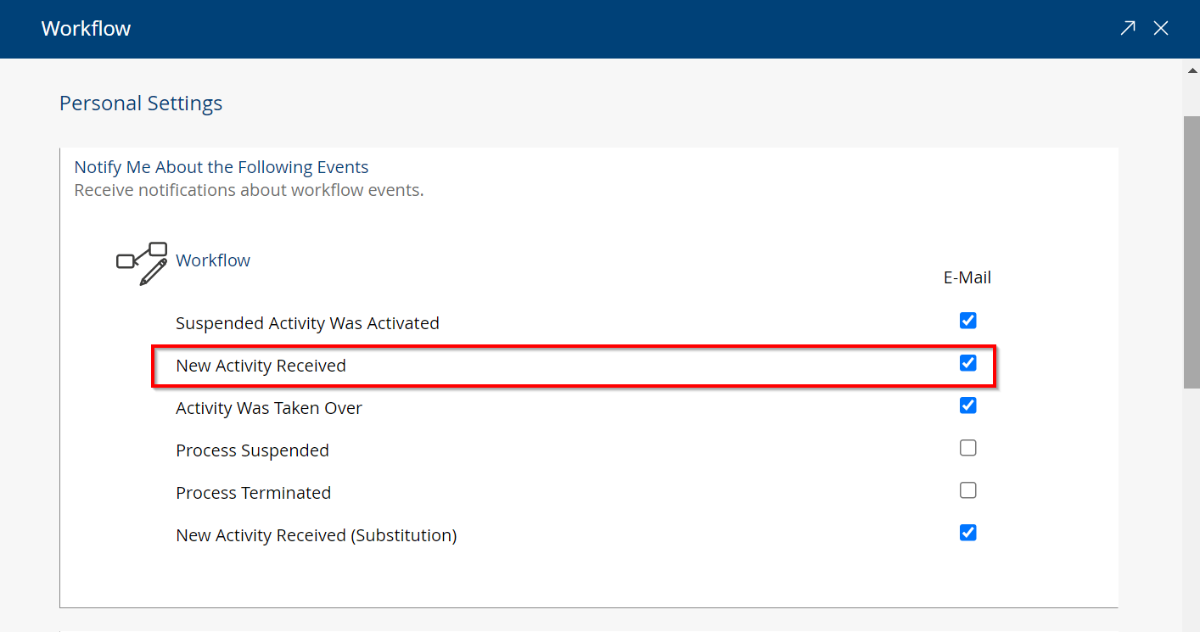The width and height of the screenshot is (1200, 632).
Task: Click the New Activity Received (Substitution) label
Action: click(316, 536)
